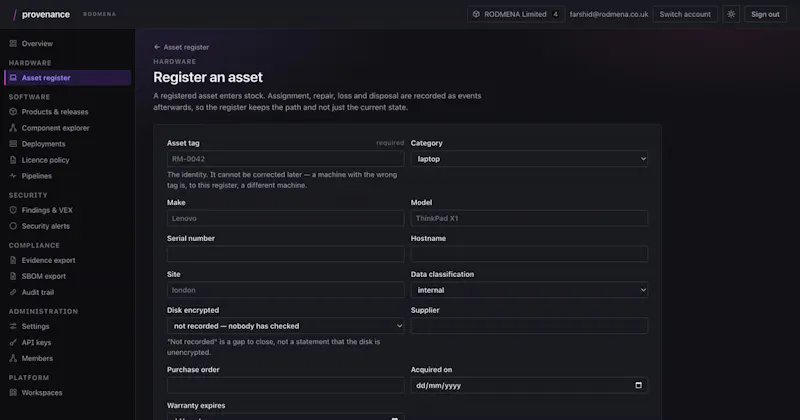Toggle light theme with sun icon

(x=731, y=14)
